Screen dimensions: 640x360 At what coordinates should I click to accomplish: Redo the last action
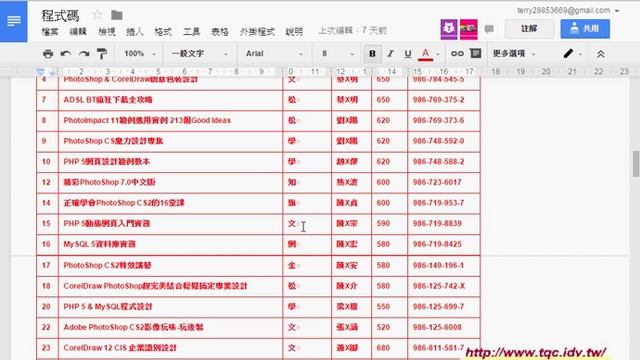click(84, 53)
